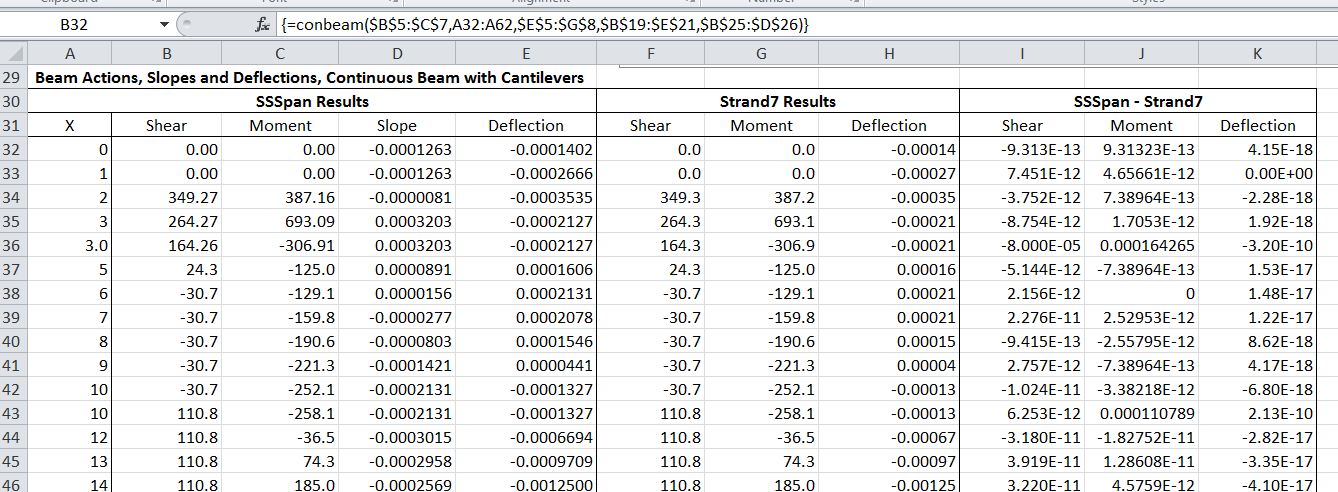Select column F header
Image resolution: width=1338 pixels, height=492 pixels.
coord(651,54)
